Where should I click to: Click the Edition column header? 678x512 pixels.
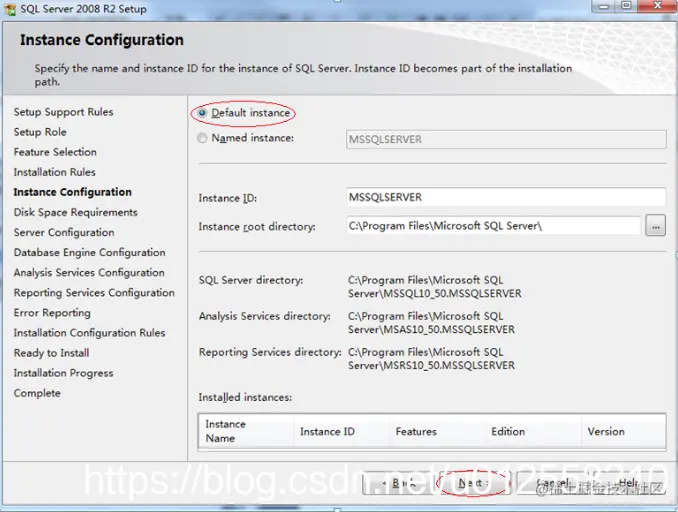point(533,431)
